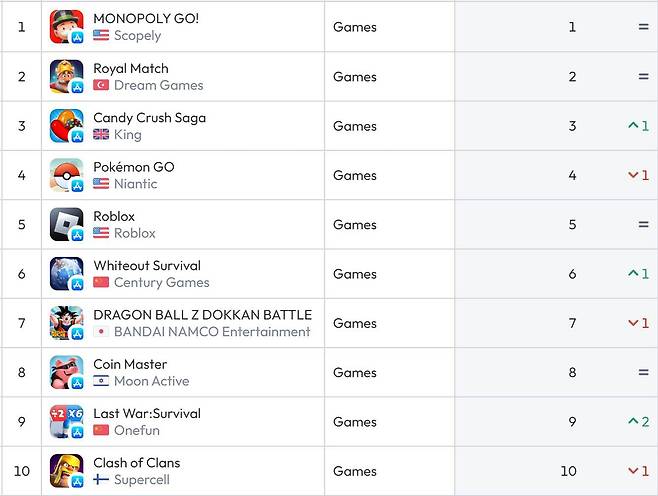Click the King publisher name
This screenshot has width=658, height=496.
point(128,135)
